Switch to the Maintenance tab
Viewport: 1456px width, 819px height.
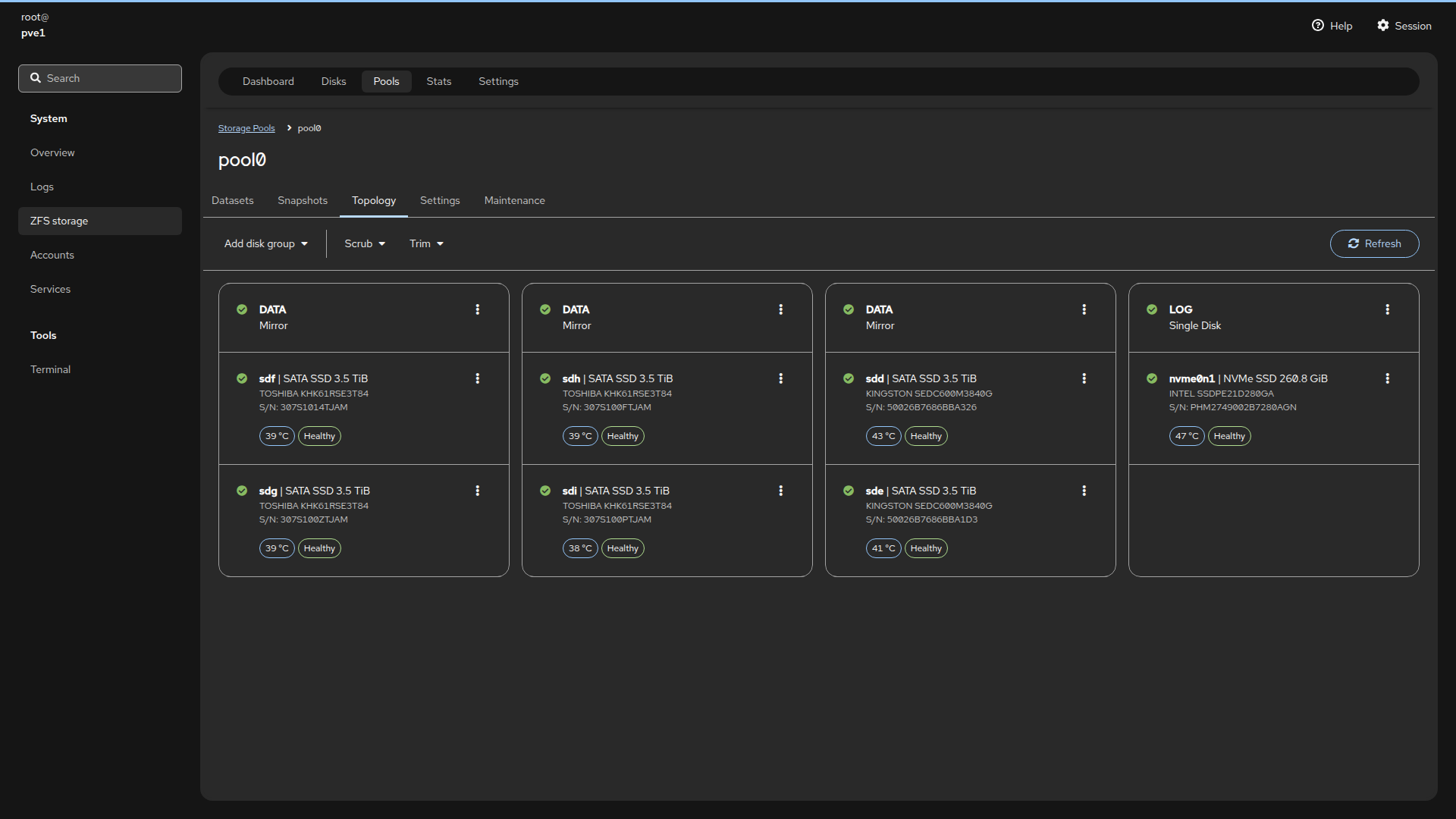[x=514, y=200]
